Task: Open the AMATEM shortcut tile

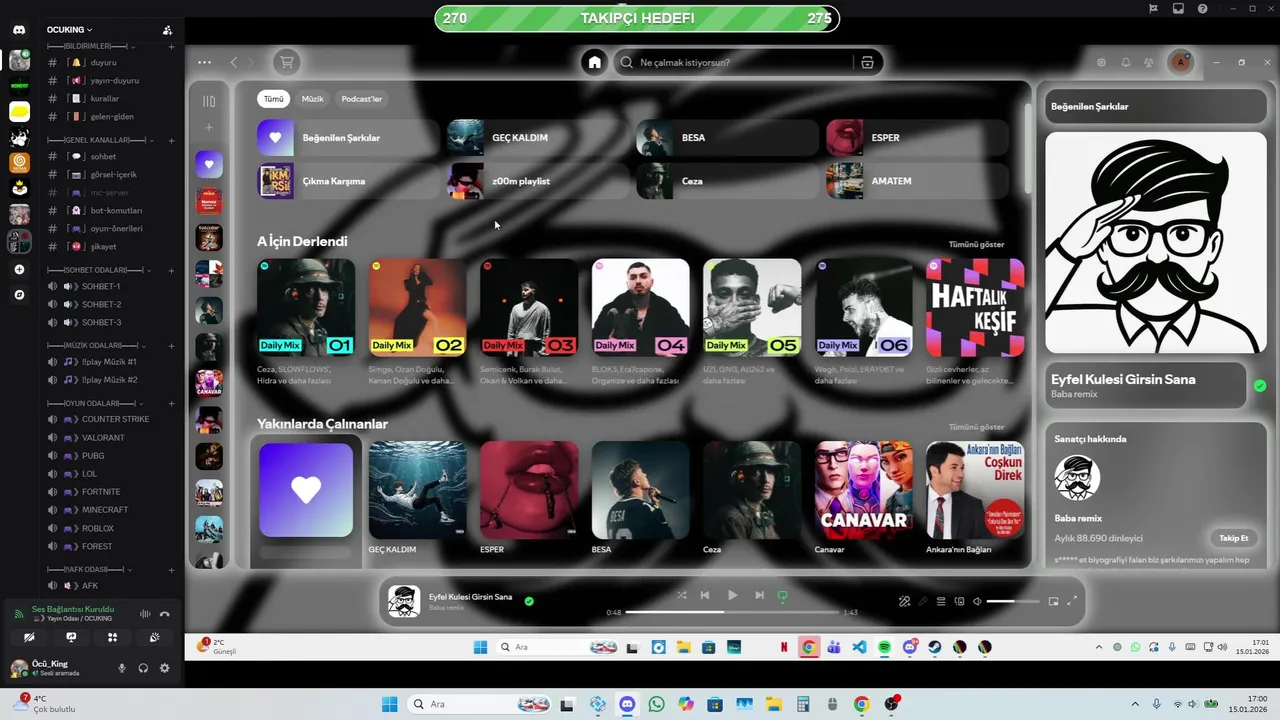Action: coord(917,181)
